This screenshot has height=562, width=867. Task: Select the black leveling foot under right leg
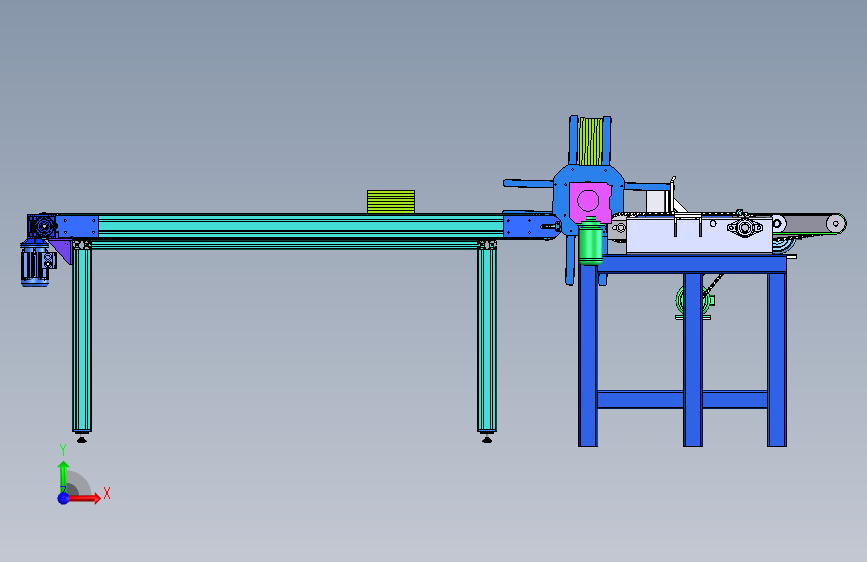click(x=487, y=439)
